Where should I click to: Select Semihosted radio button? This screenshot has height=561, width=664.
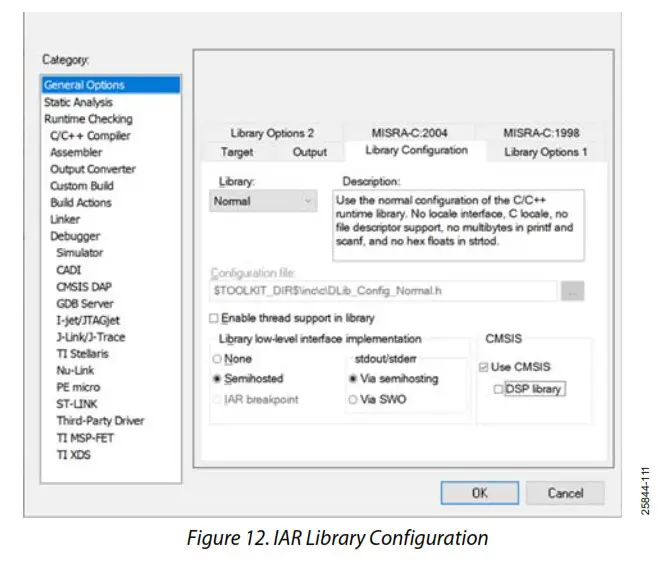[217, 379]
